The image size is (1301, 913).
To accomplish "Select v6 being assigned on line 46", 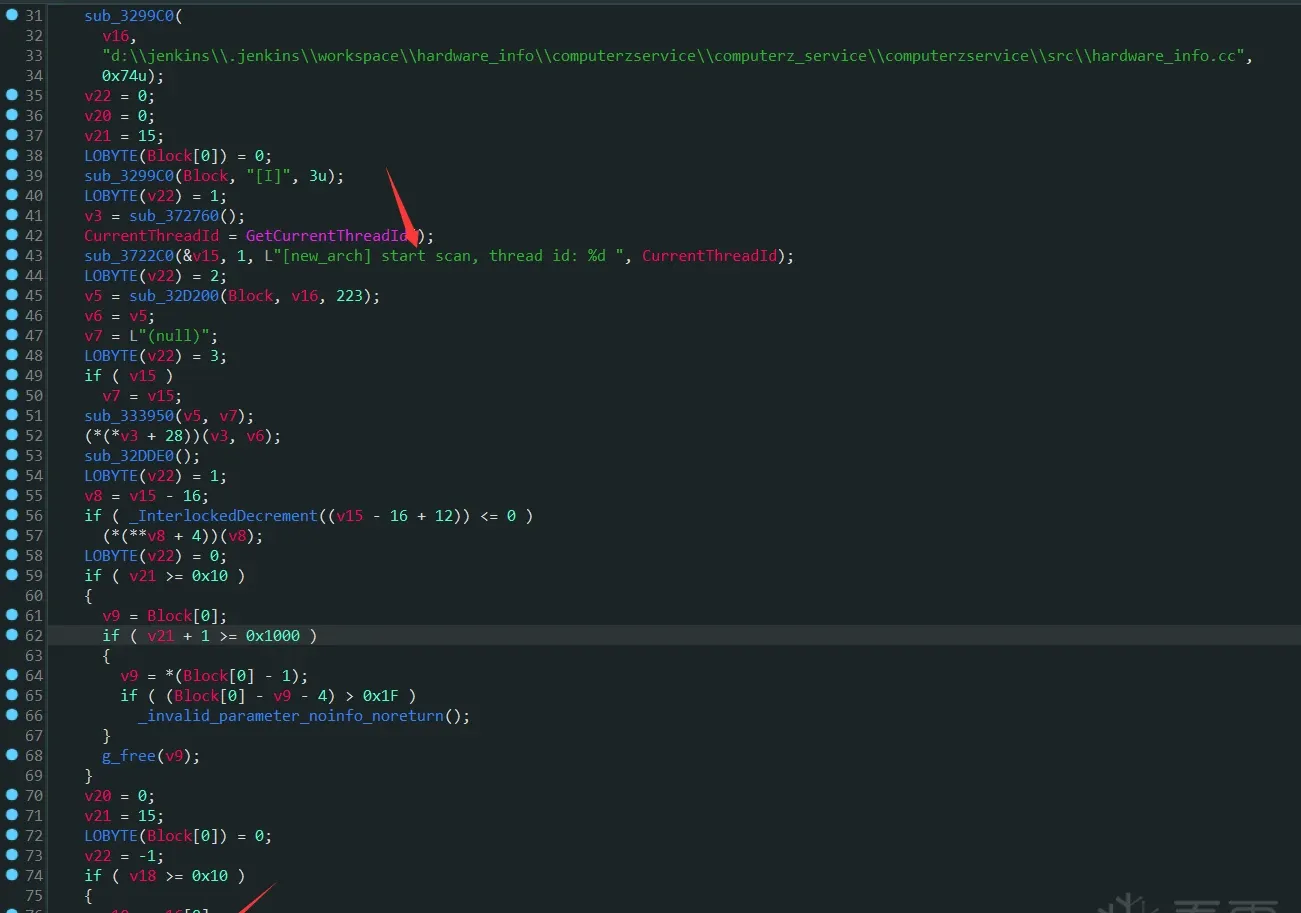I will point(93,315).
